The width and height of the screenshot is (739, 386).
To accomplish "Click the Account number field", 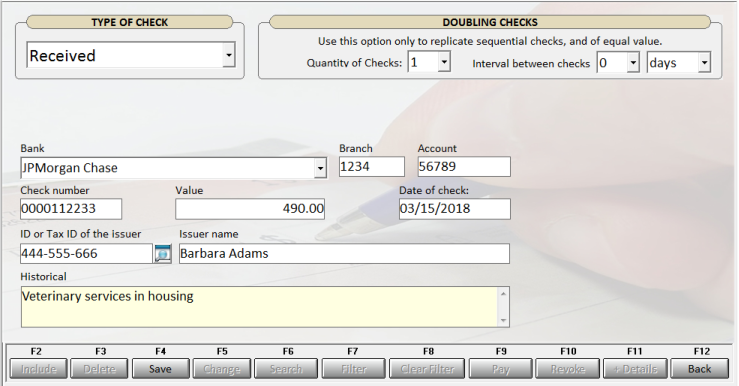I will click(x=464, y=167).
